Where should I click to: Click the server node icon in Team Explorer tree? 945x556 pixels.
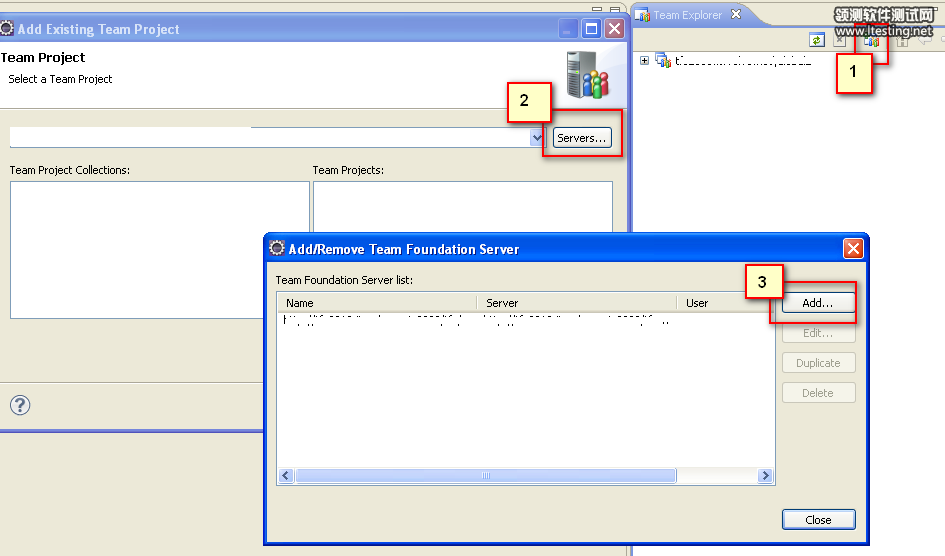[x=663, y=61]
